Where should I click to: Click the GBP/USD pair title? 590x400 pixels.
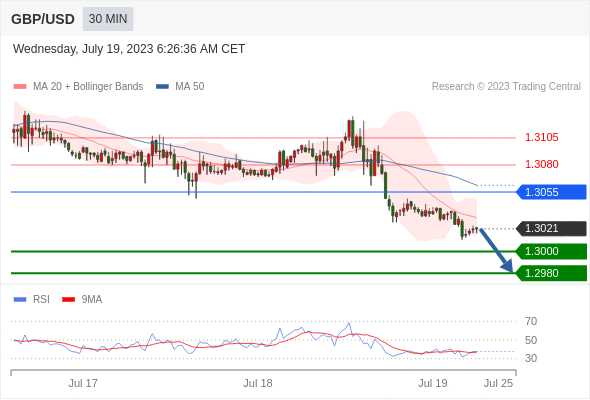43,19
